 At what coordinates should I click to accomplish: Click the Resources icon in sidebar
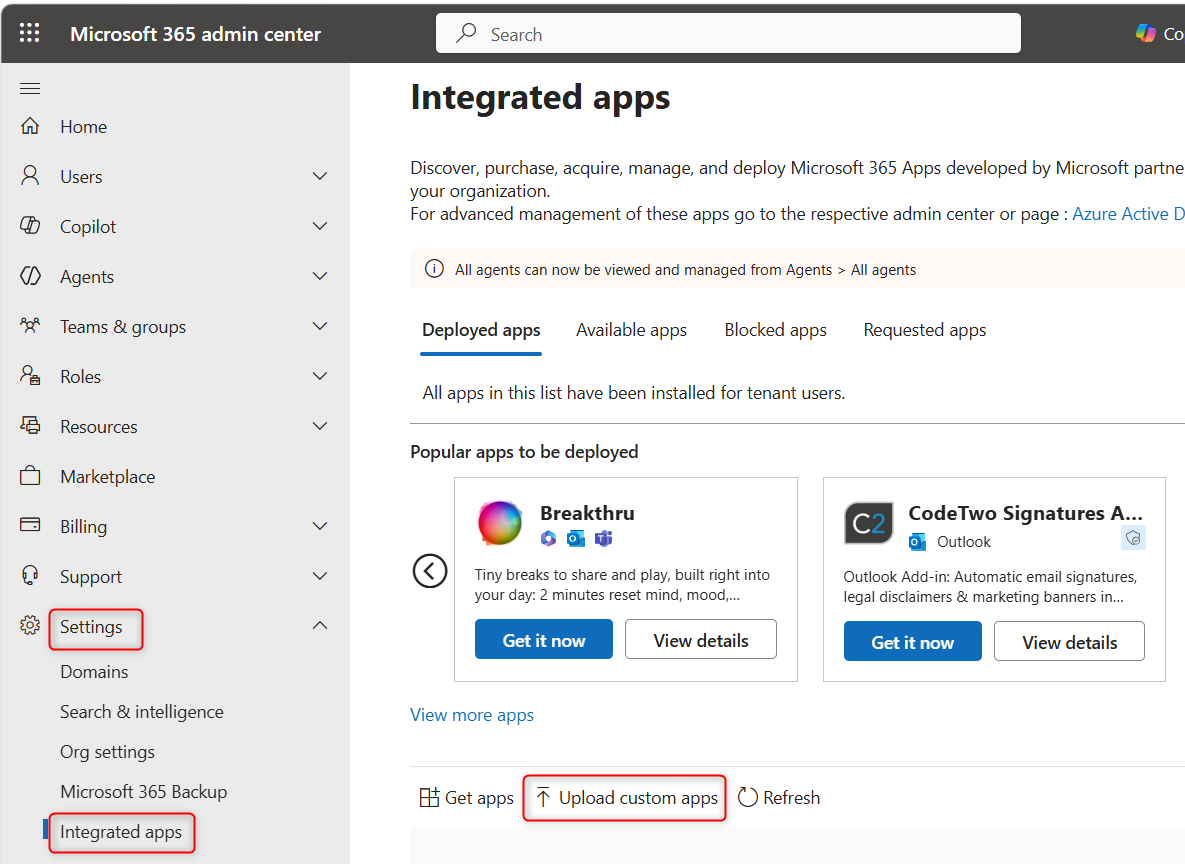pyautogui.click(x=30, y=425)
